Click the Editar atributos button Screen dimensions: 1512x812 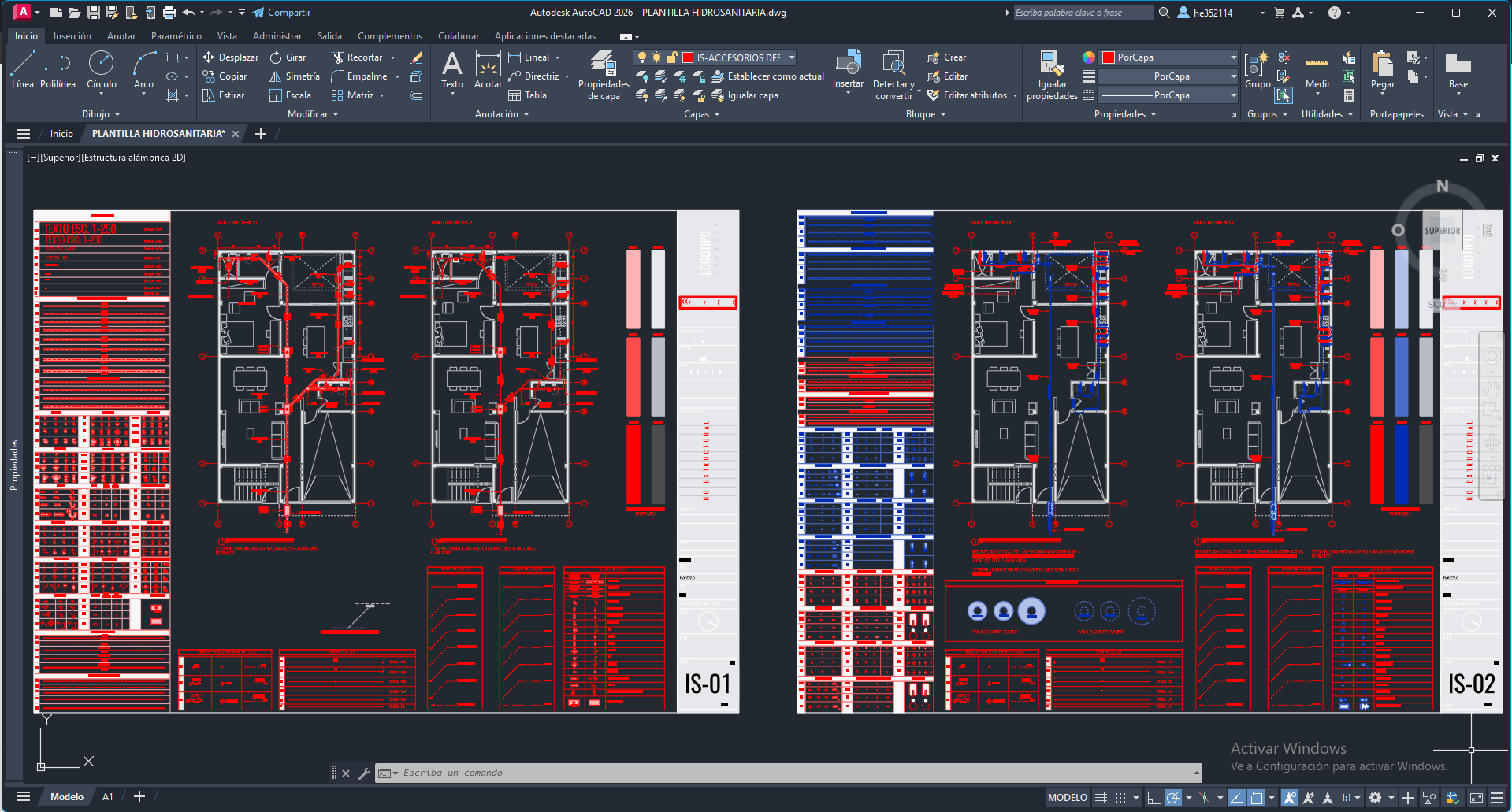pyautogui.click(x=975, y=95)
